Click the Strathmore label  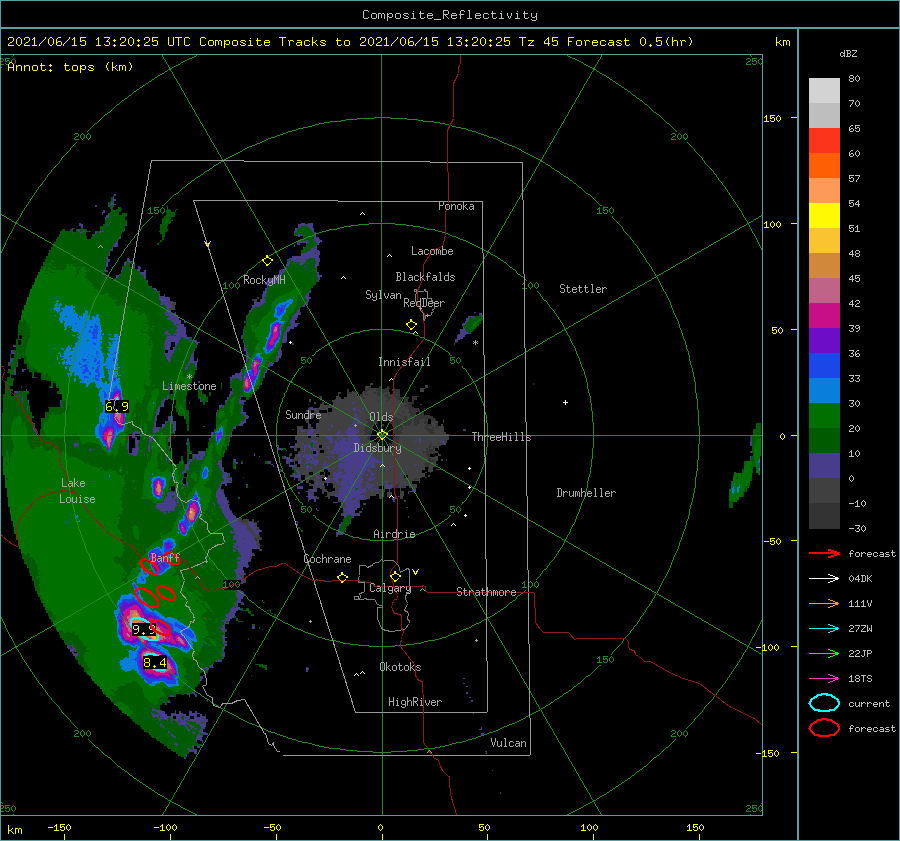tap(486, 592)
